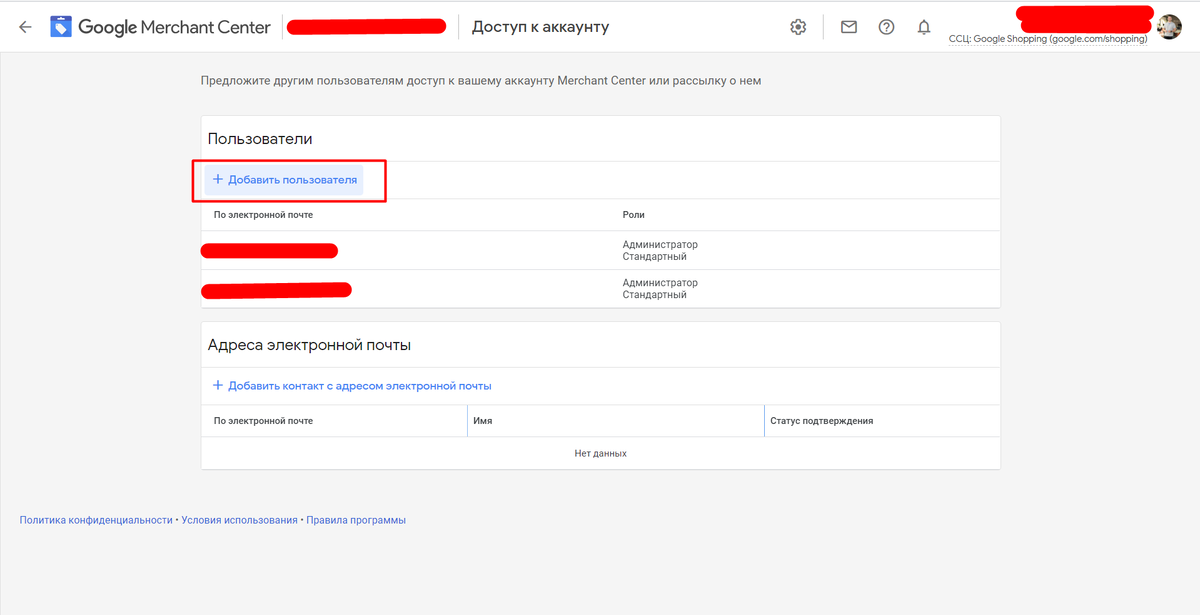Open the messages envelope icon
This screenshot has width=1200, height=615.
click(x=848, y=27)
